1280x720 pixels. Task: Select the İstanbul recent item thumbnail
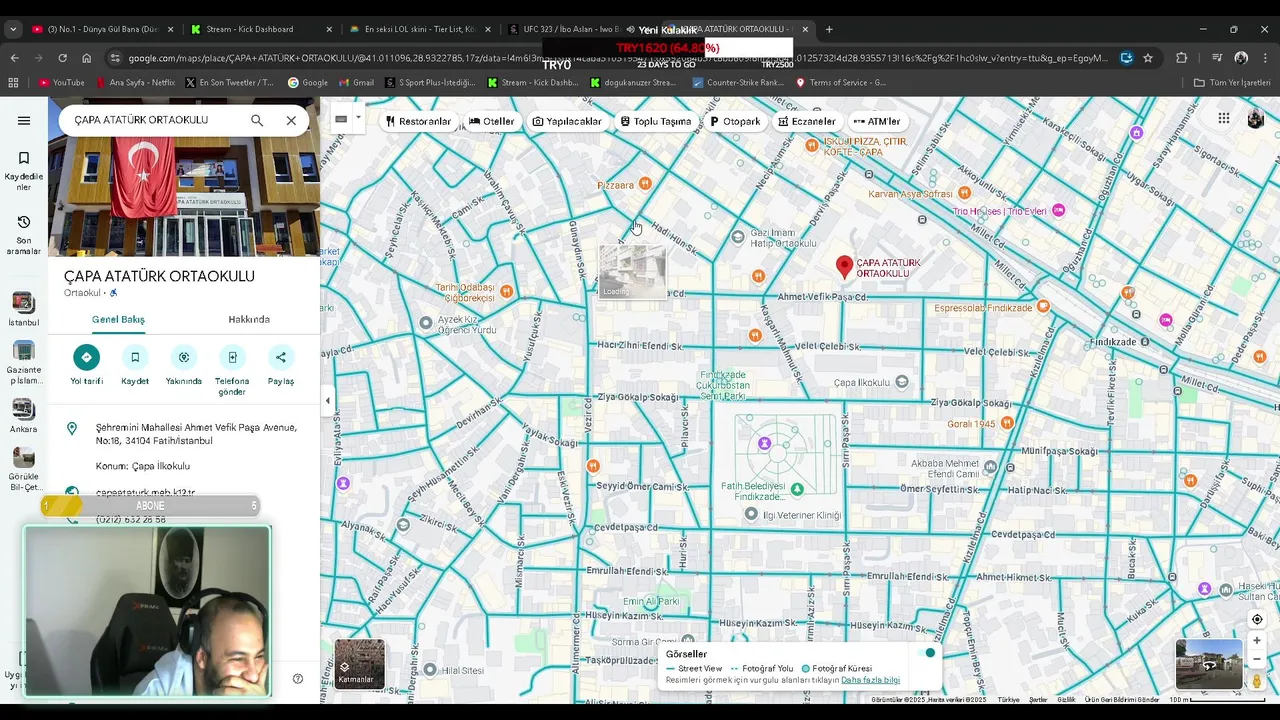(x=24, y=303)
